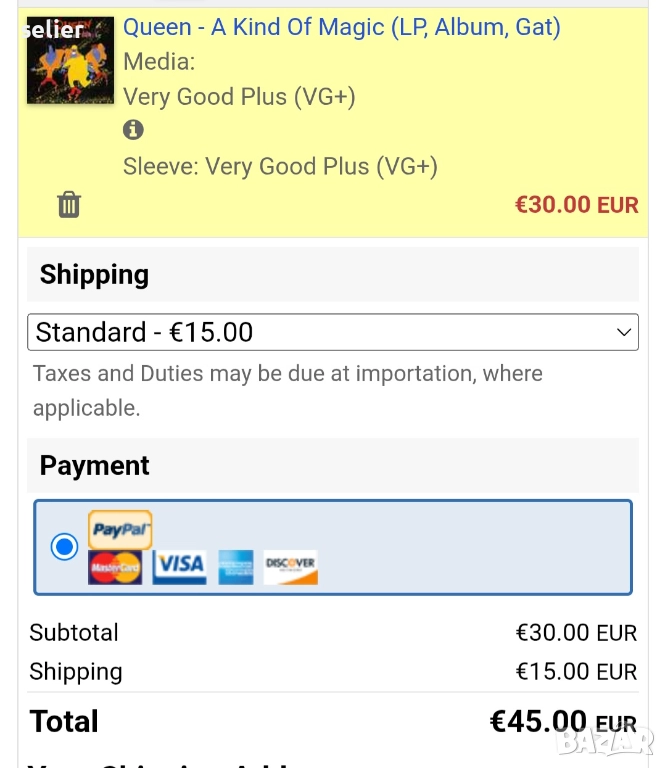Click the Subtotal label

74,633
